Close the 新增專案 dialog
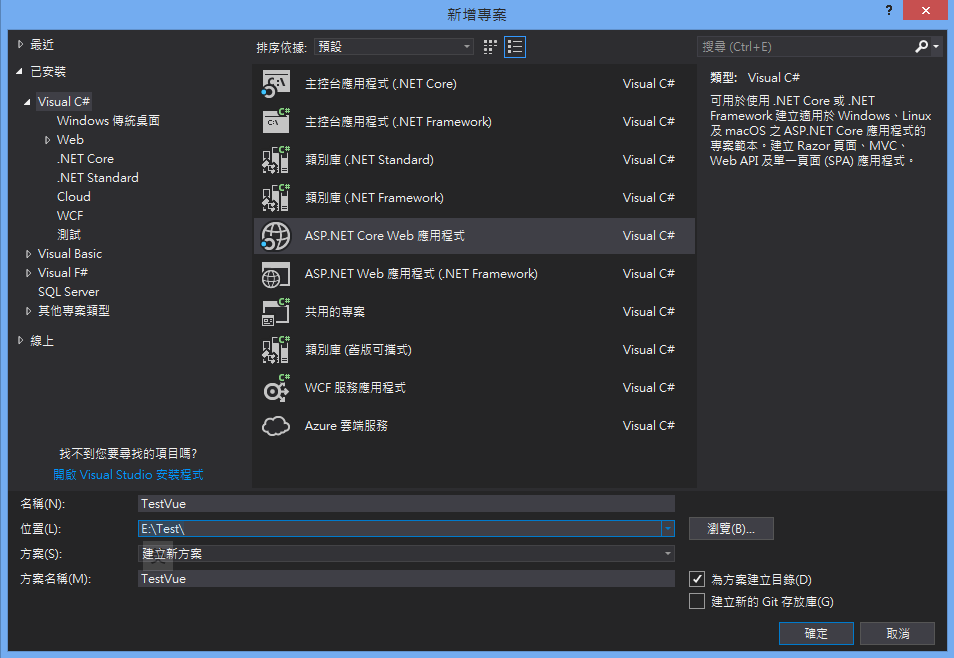Screen dimensions: 954x658 pos(925,10)
